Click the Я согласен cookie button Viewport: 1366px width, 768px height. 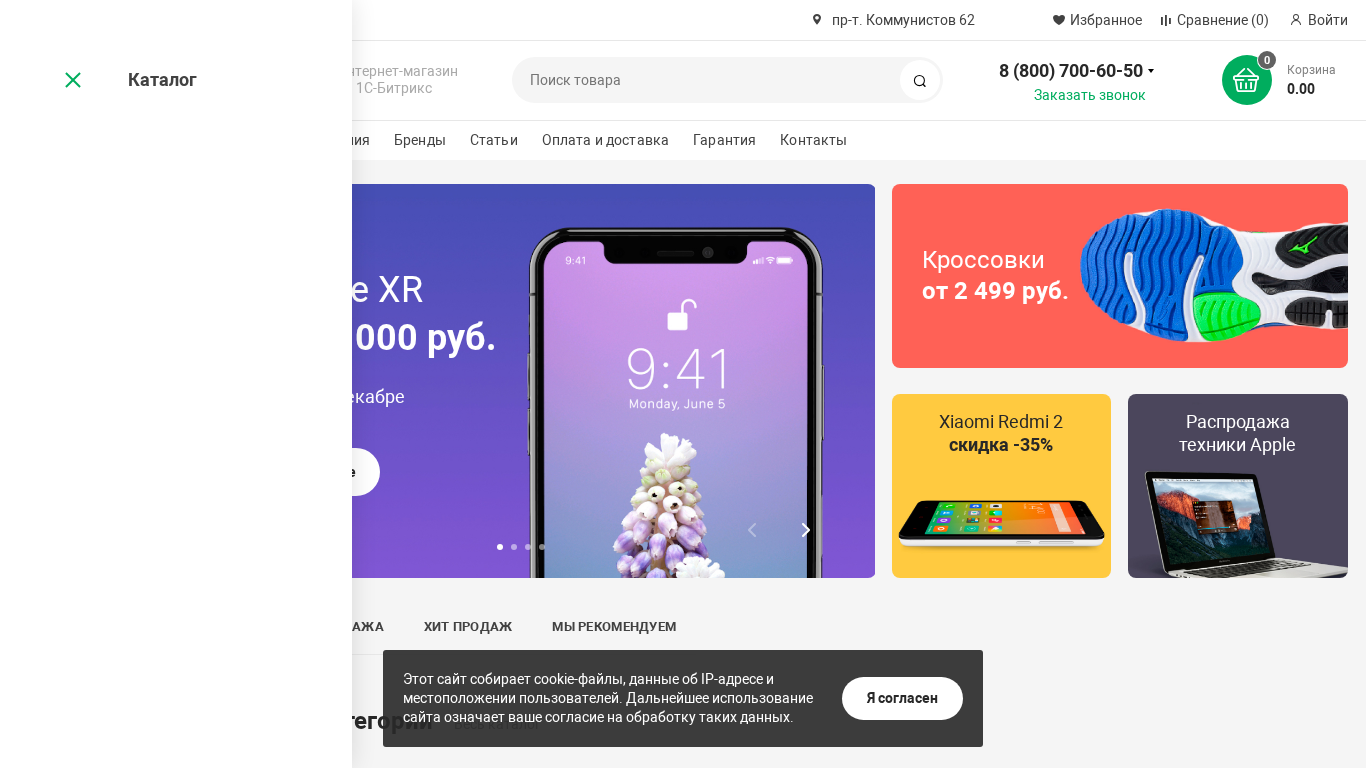click(x=902, y=698)
